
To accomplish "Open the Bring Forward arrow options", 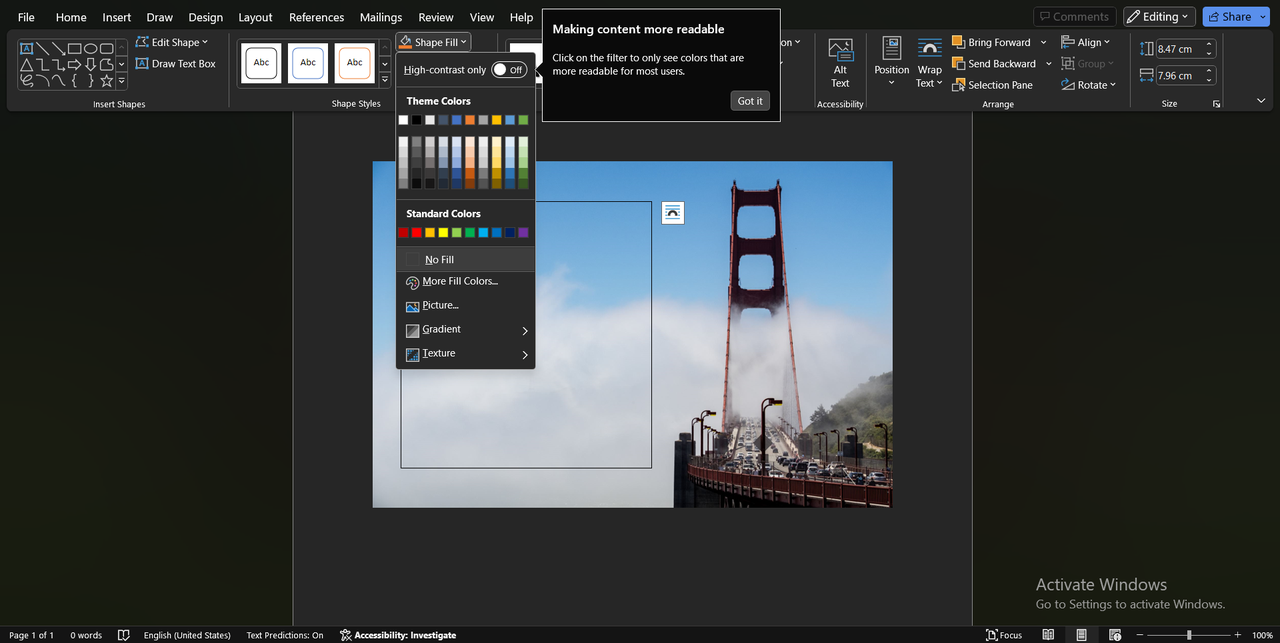I will 1043,43.
